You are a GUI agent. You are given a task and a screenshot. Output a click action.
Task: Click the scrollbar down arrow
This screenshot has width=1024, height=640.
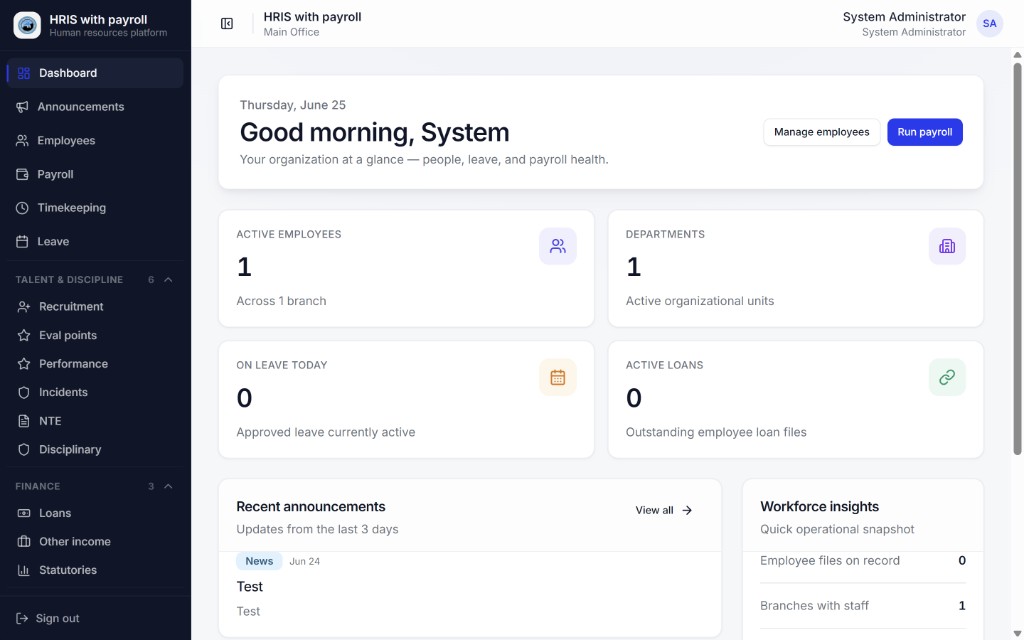pos(1017,633)
